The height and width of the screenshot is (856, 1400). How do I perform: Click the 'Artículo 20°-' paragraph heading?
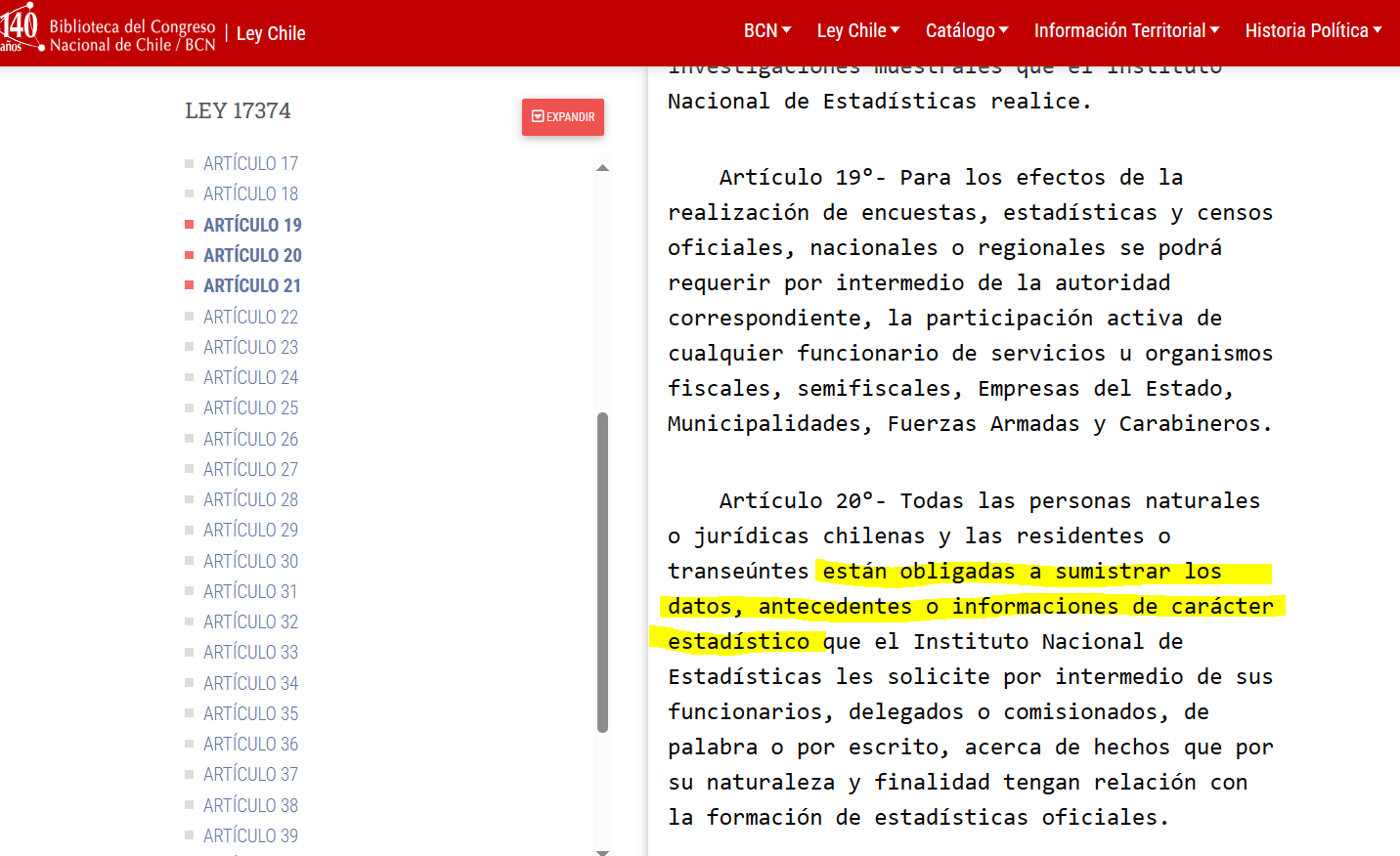click(803, 501)
